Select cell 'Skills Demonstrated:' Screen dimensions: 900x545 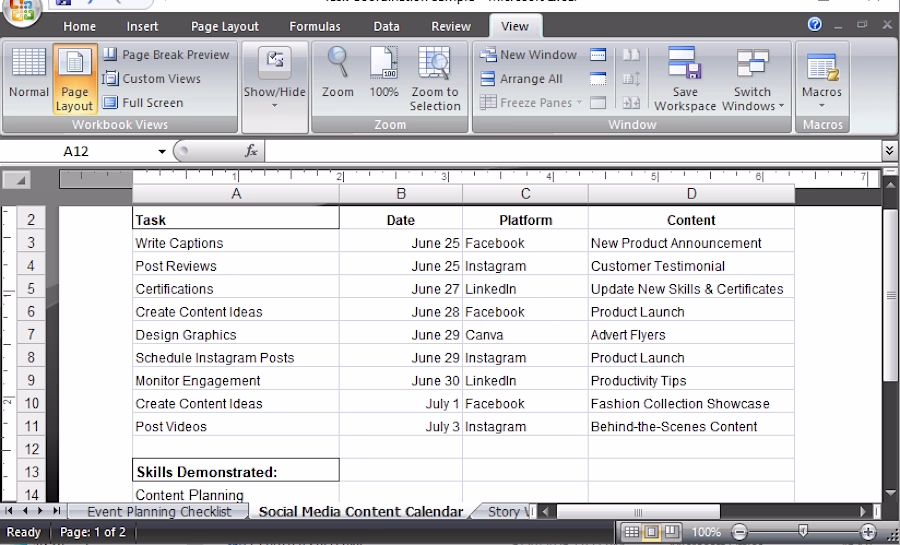[236, 472]
